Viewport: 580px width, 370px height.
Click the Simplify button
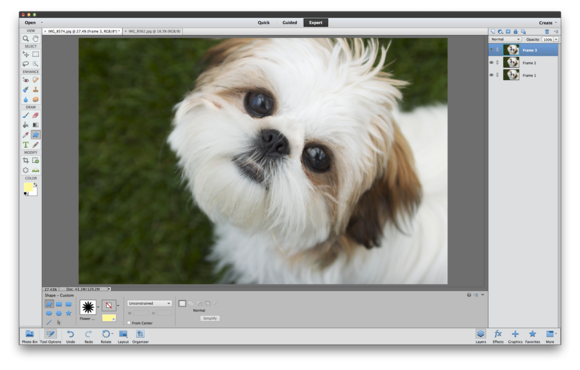tap(210, 318)
